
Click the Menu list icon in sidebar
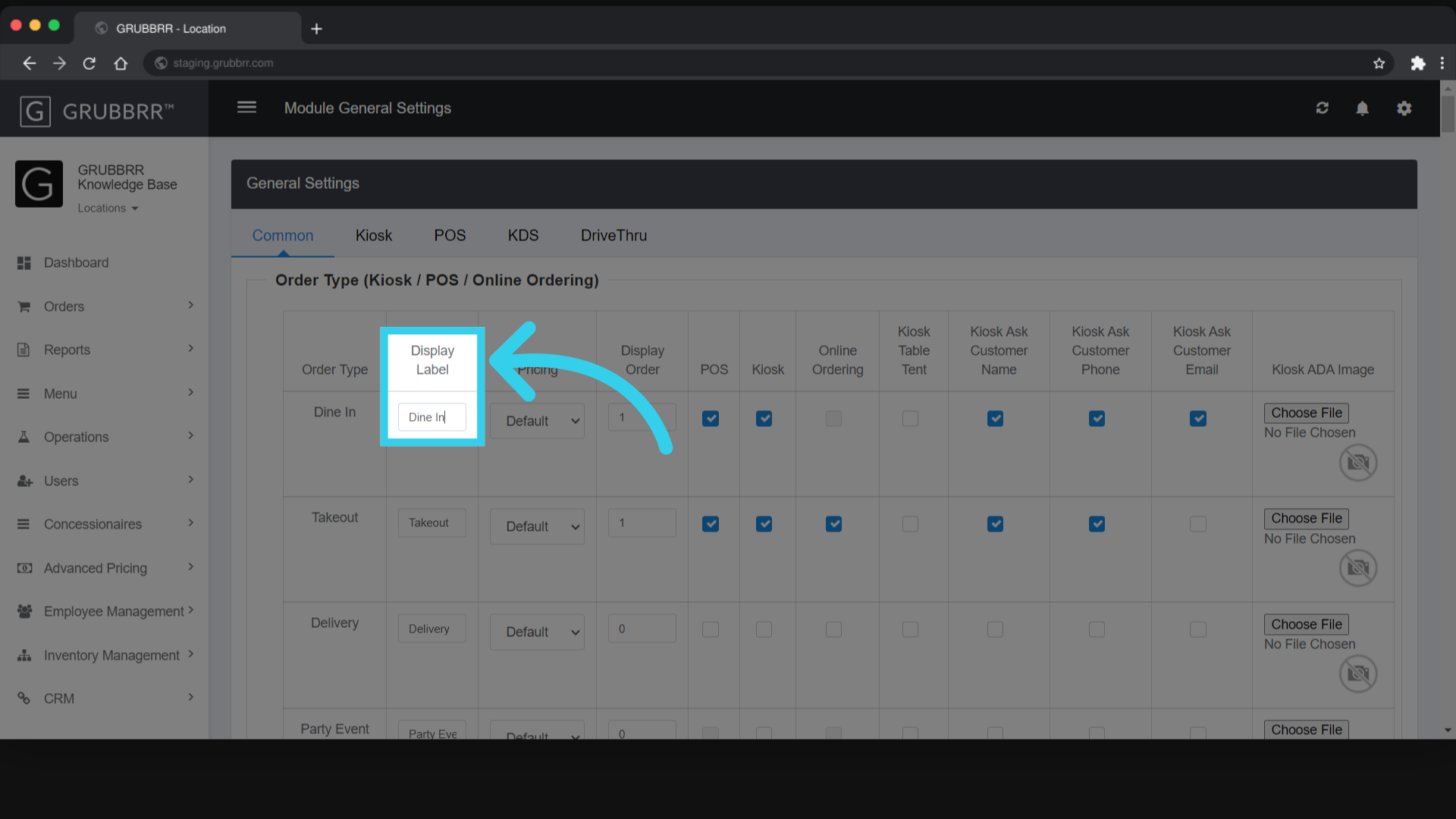(24, 394)
